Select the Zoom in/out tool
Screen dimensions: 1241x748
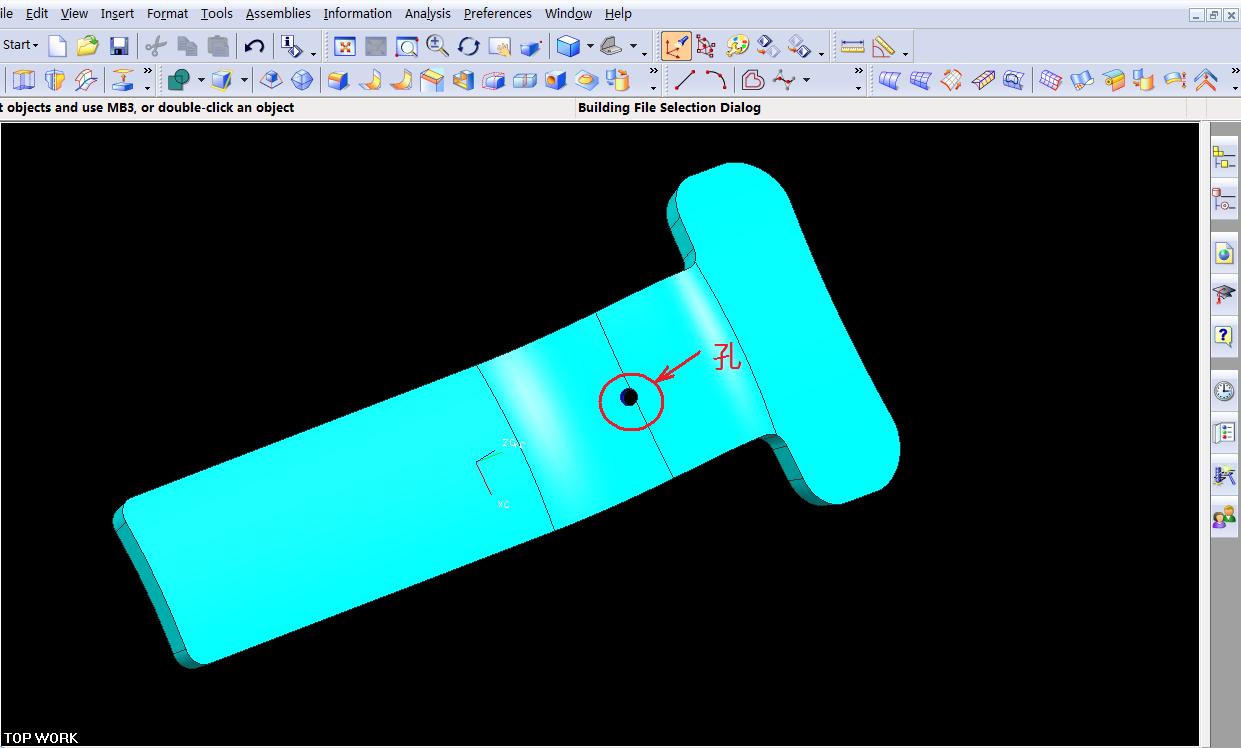click(x=437, y=46)
